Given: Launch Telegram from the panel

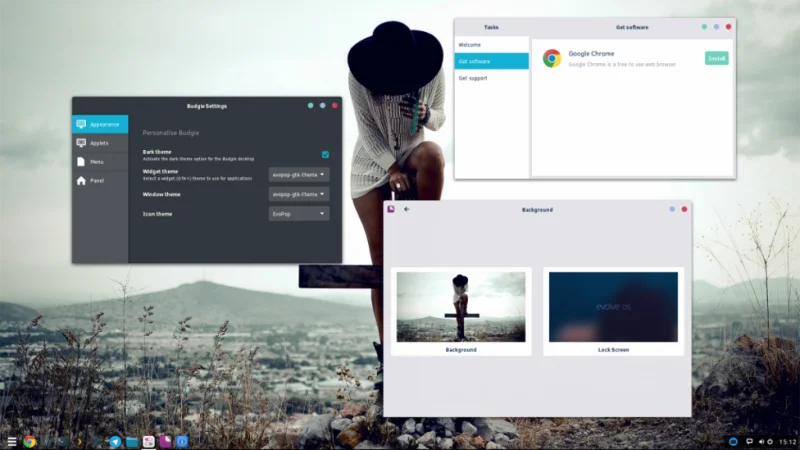Looking at the screenshot, I should pos(115,442).
